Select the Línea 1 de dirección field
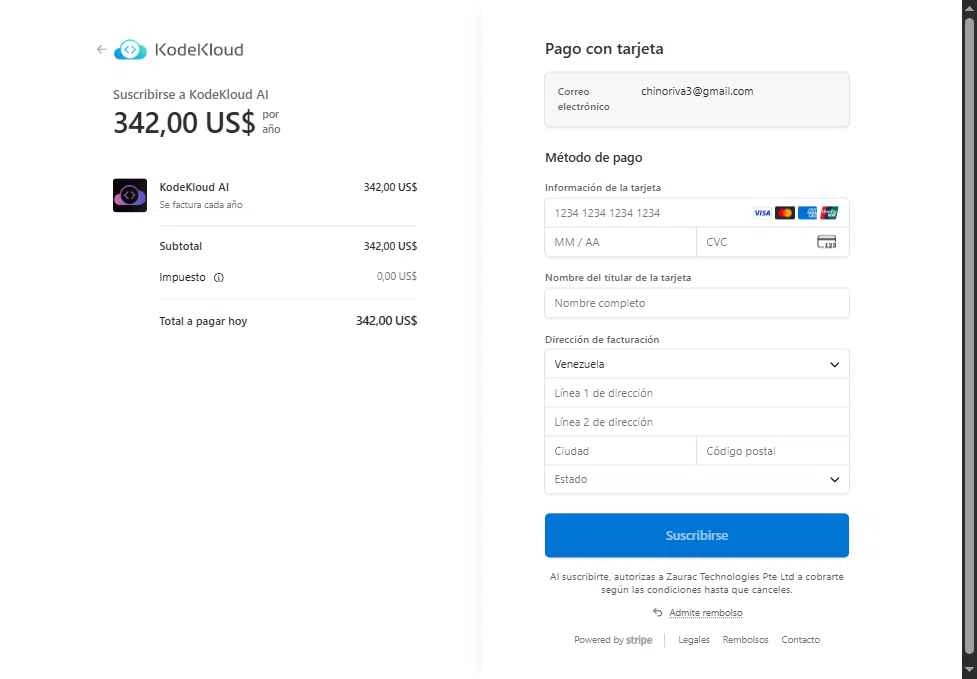The image size is (977, 679). [x=697, y=394]
